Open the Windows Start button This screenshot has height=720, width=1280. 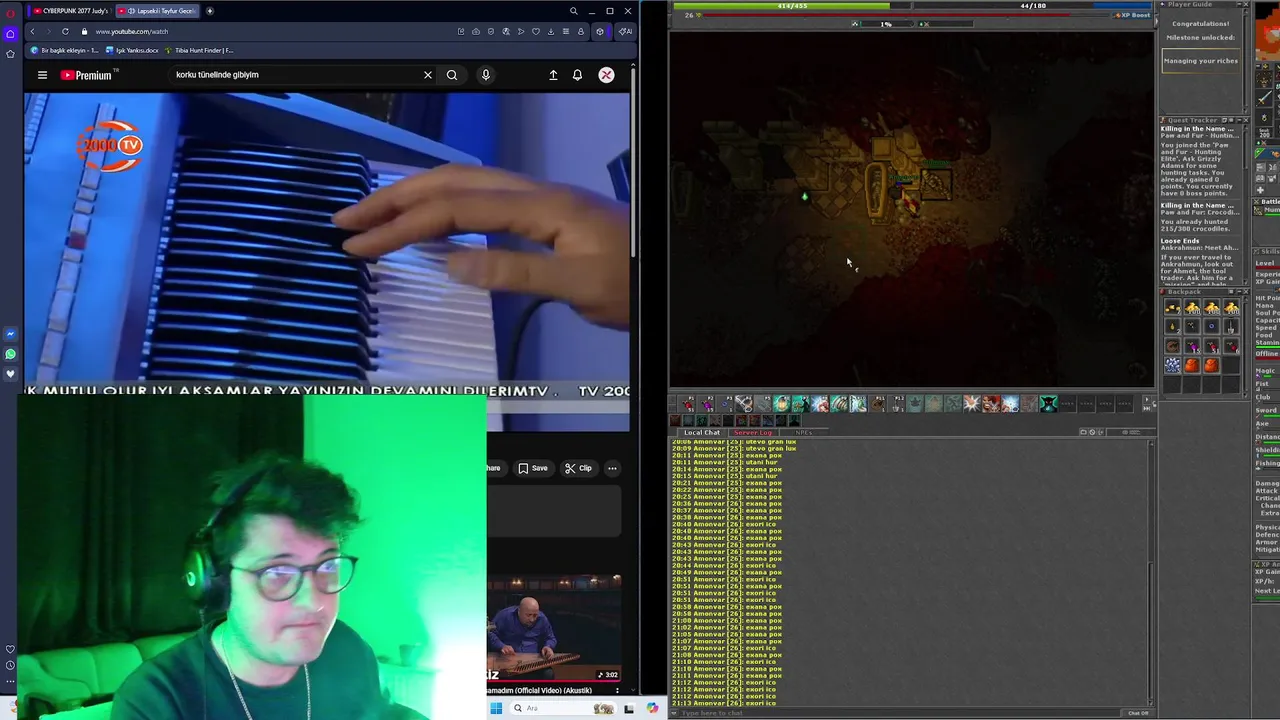point(496,709)
